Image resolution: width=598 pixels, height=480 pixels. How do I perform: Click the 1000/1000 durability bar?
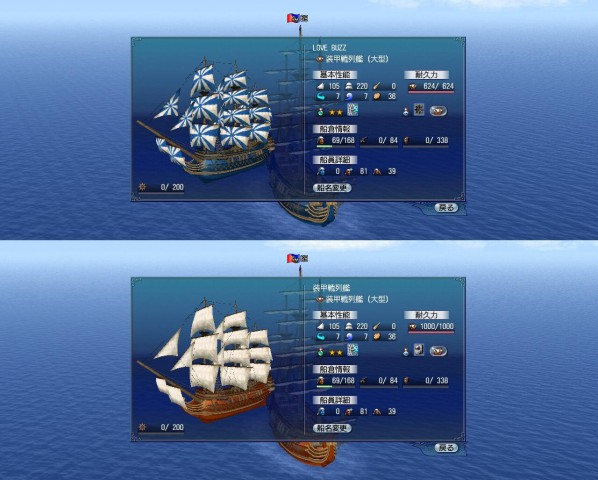point(431,327)
